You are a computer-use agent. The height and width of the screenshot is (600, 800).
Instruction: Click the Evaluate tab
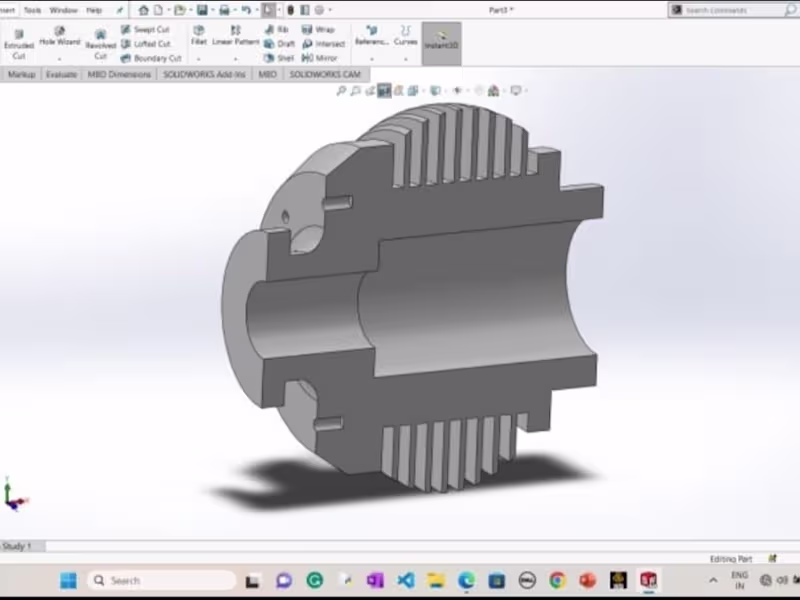point(60,74)
